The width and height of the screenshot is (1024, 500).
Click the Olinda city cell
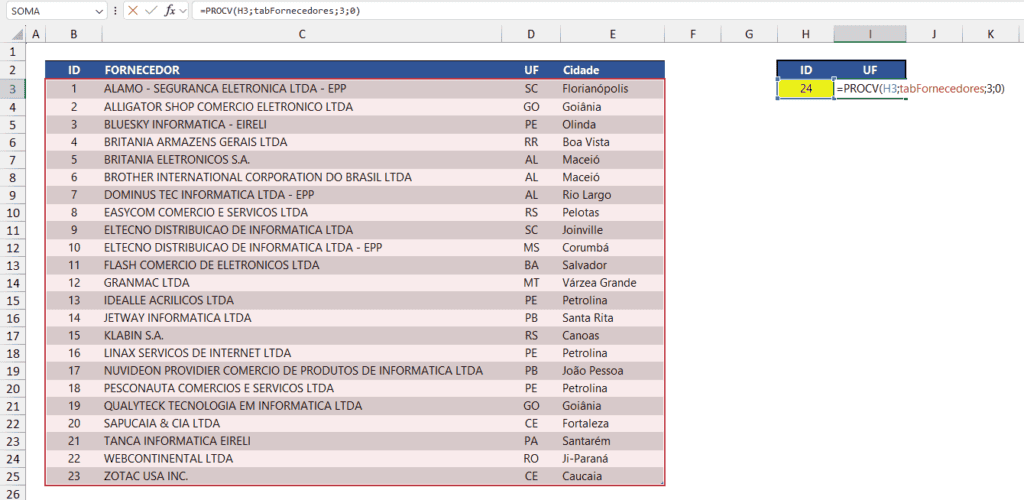[x=611, y=124]
